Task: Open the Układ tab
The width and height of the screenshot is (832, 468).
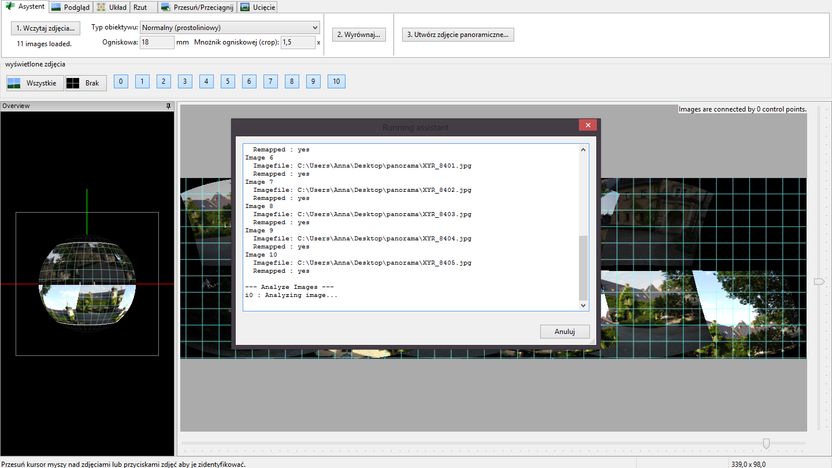Action: coord(112,7)
